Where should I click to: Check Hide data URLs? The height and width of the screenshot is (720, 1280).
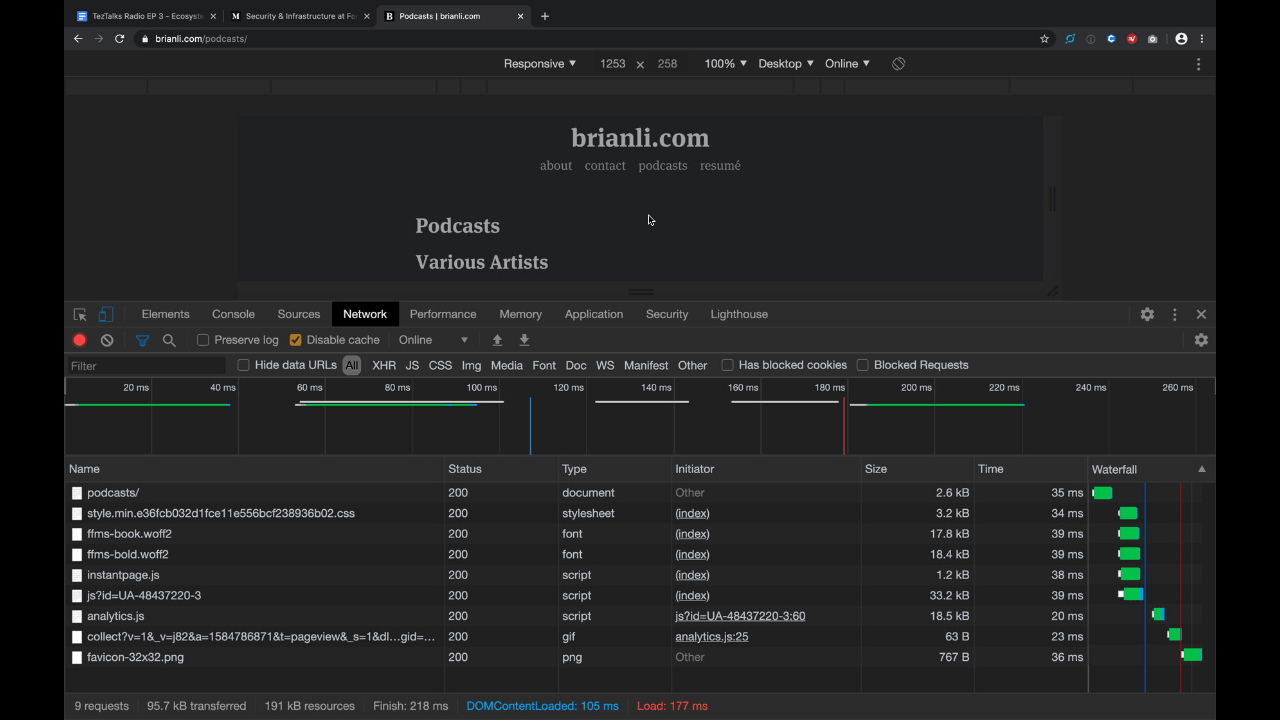pyautogui.click(x=243, y=365)
